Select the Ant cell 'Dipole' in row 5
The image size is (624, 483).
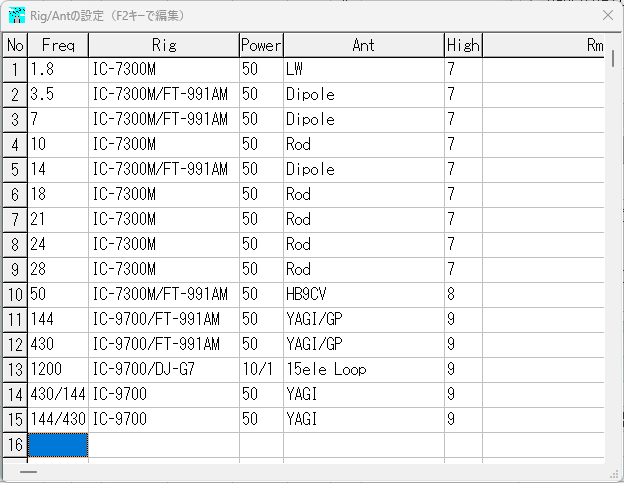(x=364, y=170)
